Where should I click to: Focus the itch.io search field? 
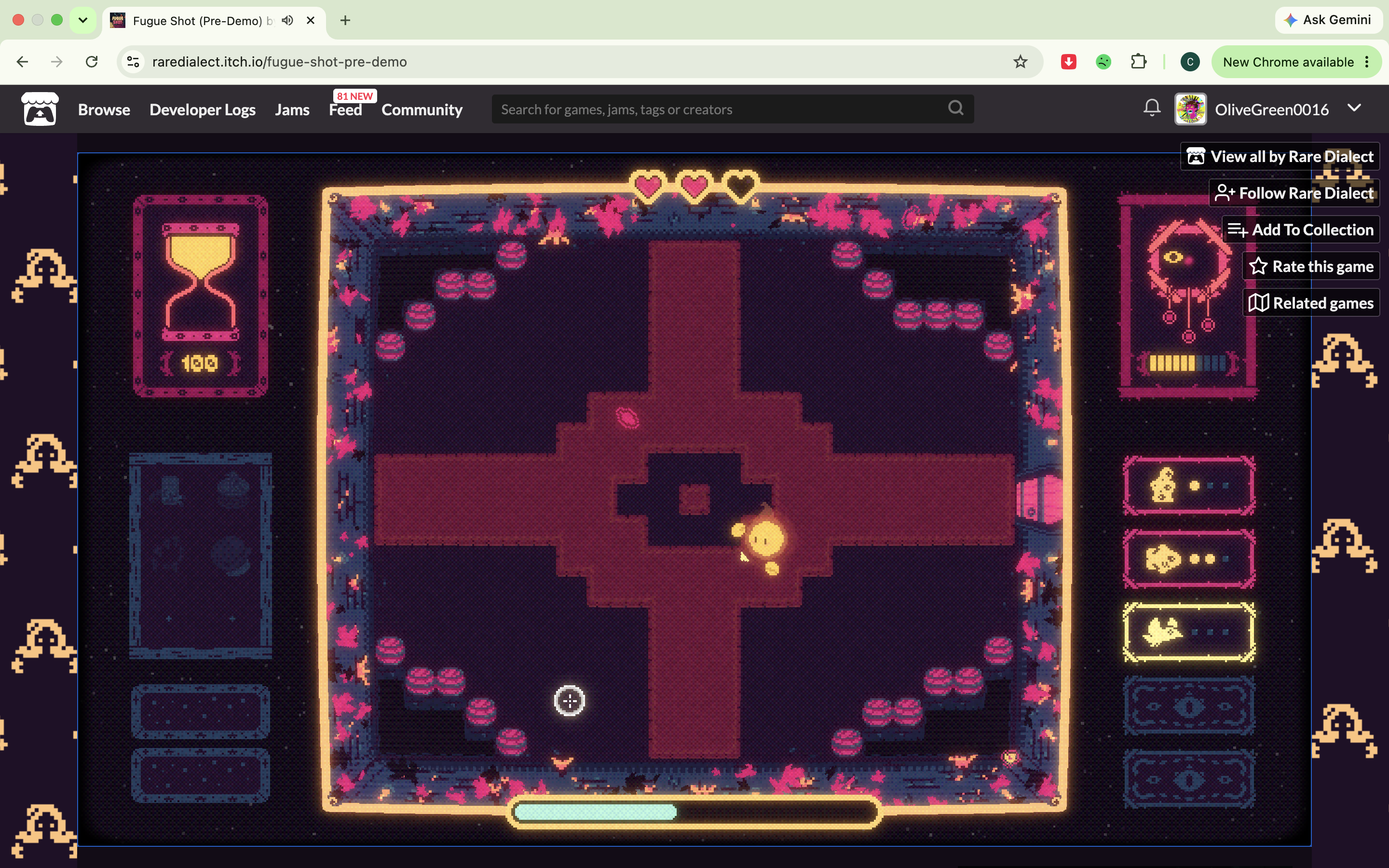pyautogui.click(x=733, y=109)
